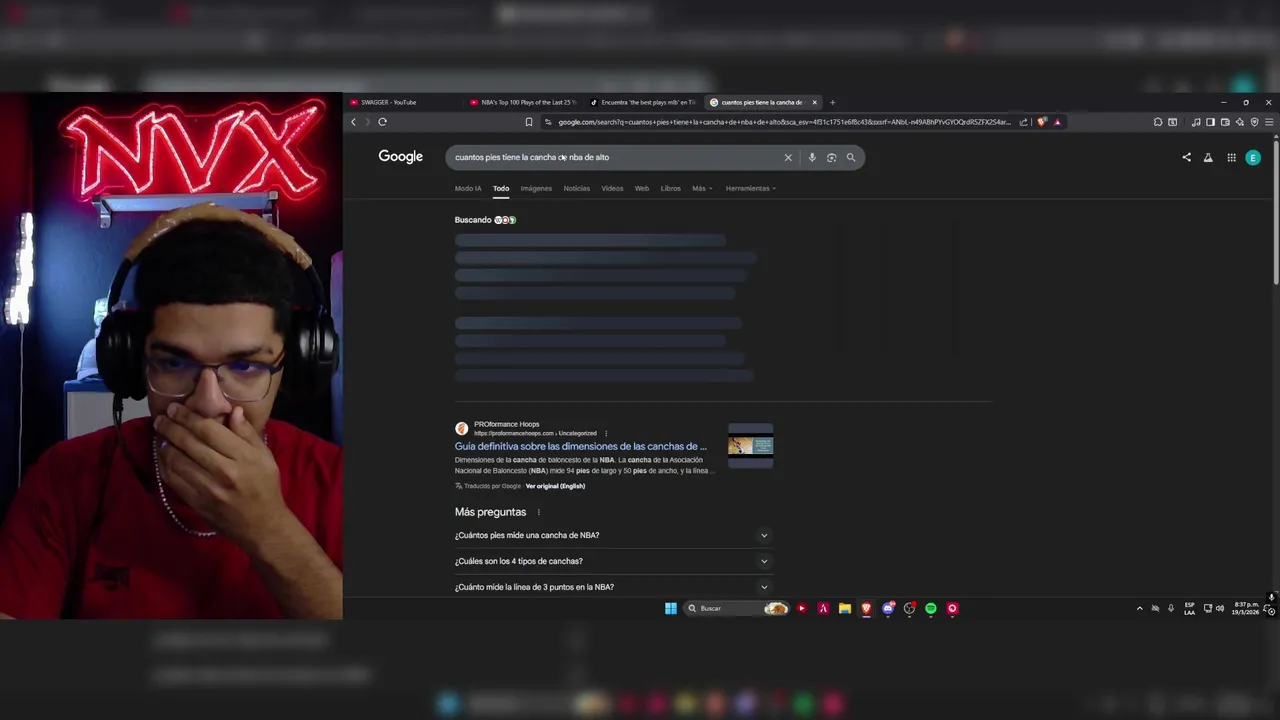Bookmark this page with the bookmark icon
This screenshot has height=720, width=1280.
click(529, 122)
